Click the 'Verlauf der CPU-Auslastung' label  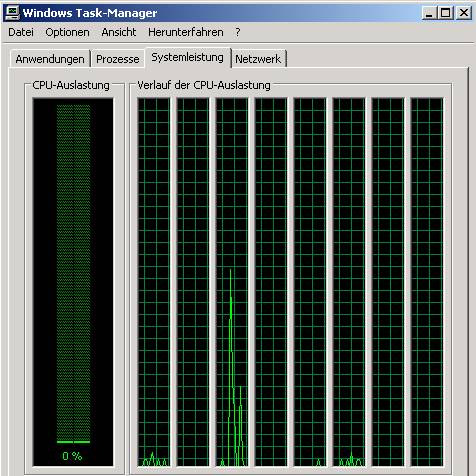point(204,85)
